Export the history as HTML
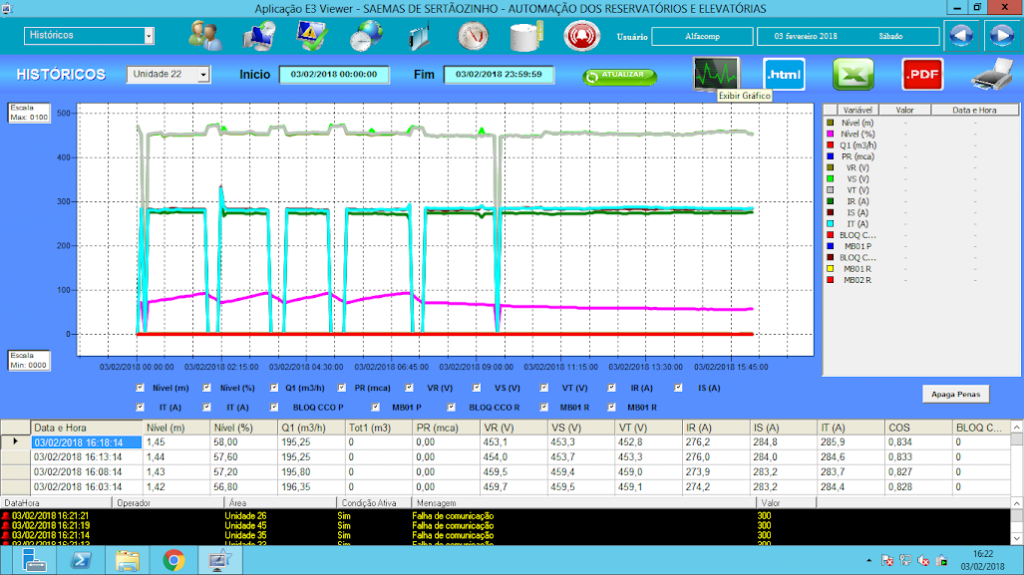The height and width of the screenshot is (575, 1024). tap(784, 74)
